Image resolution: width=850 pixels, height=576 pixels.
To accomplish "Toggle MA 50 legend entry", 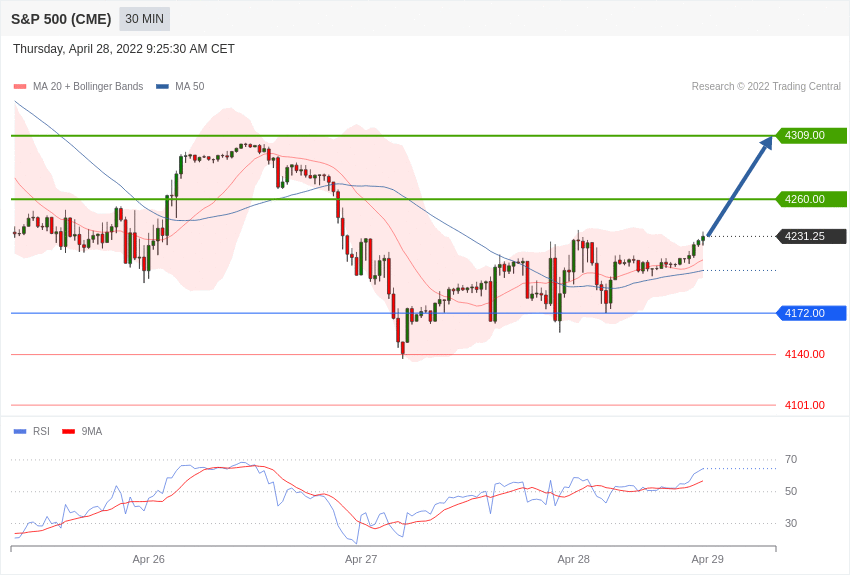I will [x=180, y=86].
